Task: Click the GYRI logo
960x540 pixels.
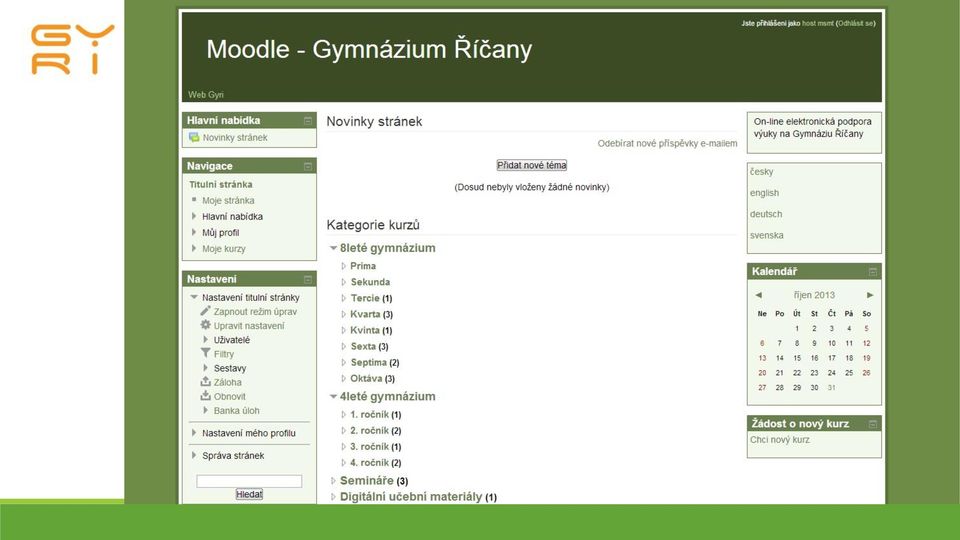Action: 72,50
